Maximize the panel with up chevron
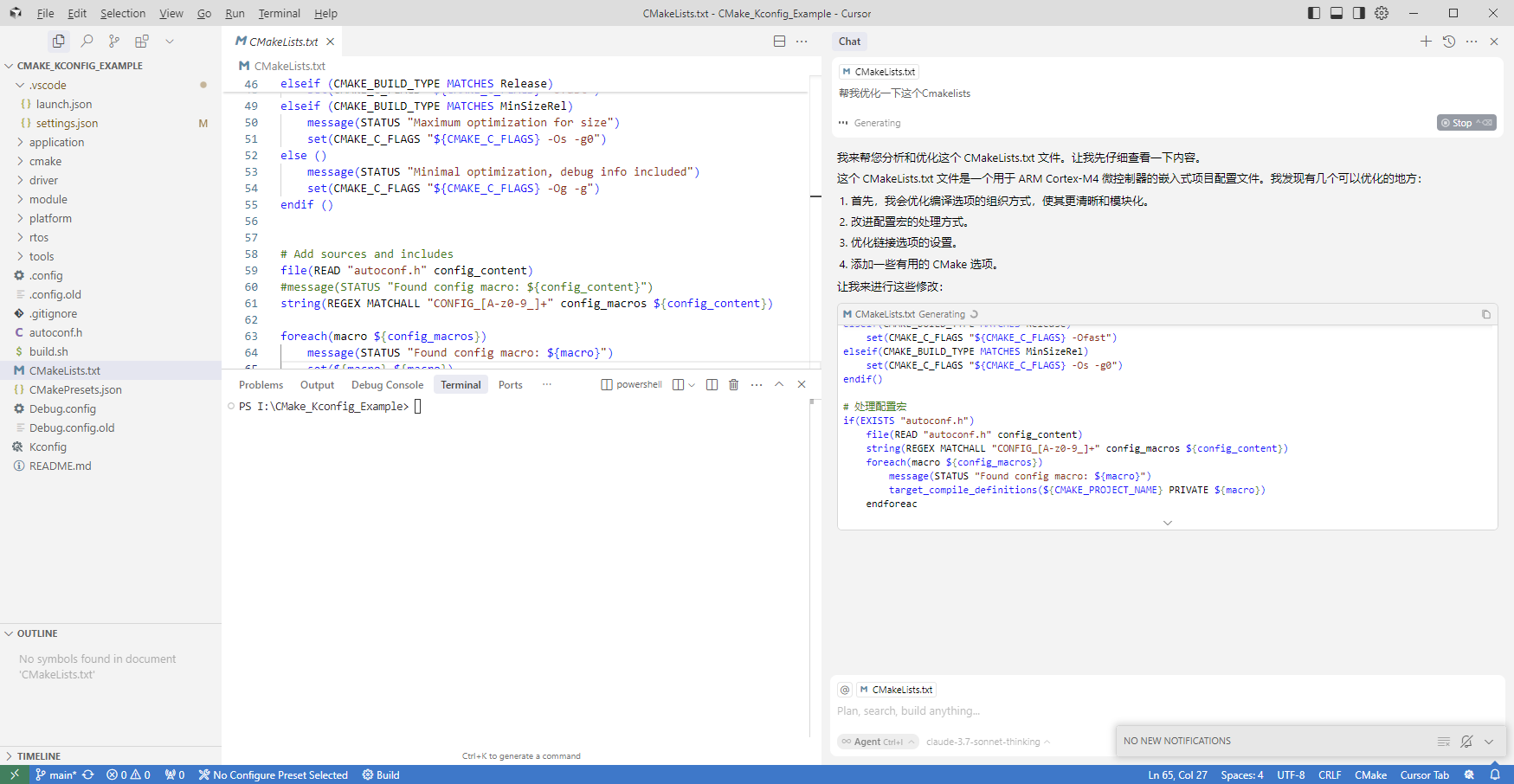 tap(779, 385)
